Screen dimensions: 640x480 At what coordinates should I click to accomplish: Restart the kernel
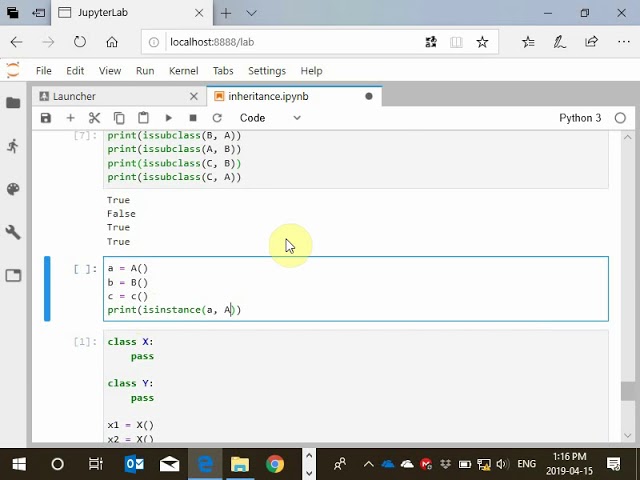tap(217, 118)
